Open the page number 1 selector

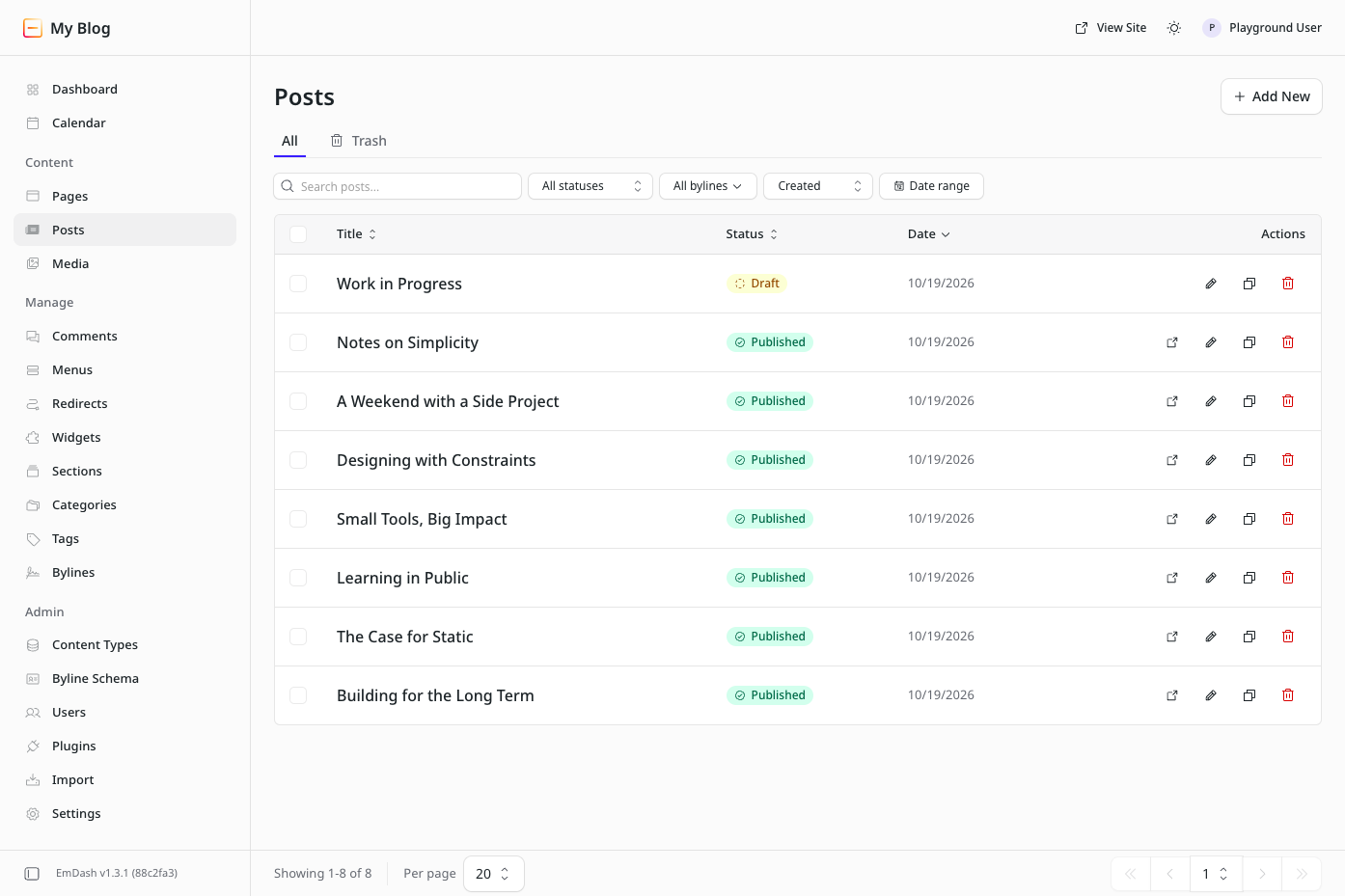1216,874
